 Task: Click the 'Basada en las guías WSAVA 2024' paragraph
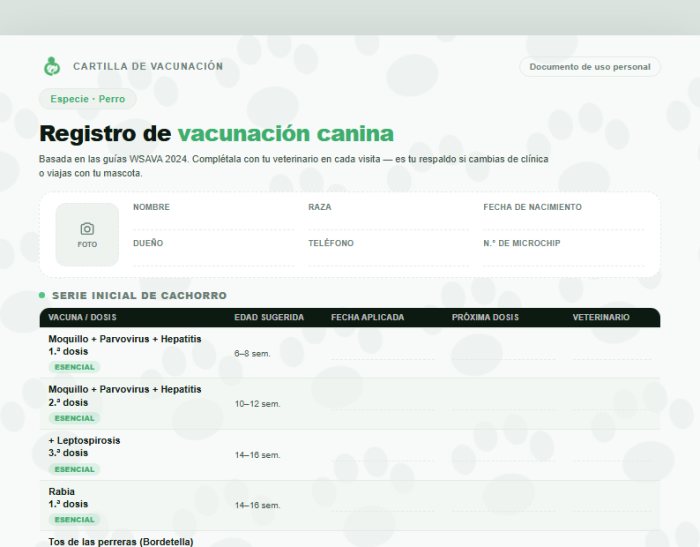[293, 166]
